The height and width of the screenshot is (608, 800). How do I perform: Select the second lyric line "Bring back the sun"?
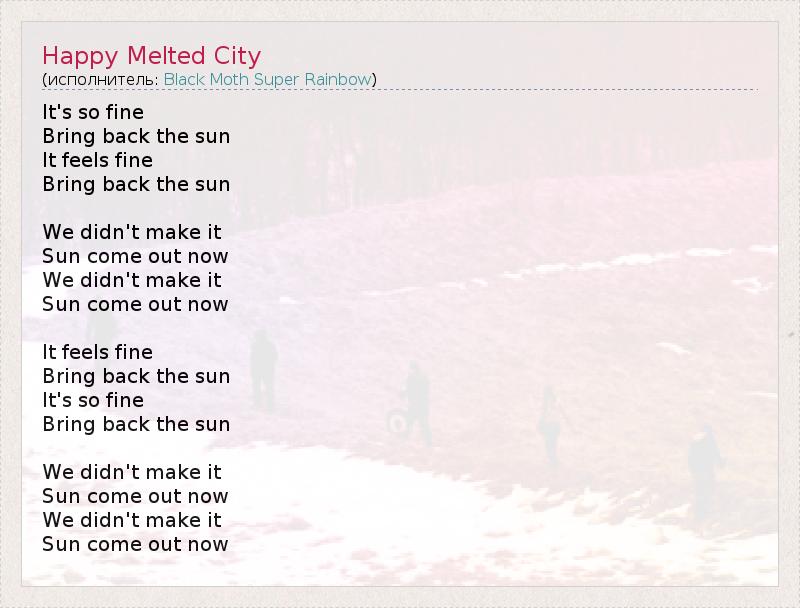point(136,136)
